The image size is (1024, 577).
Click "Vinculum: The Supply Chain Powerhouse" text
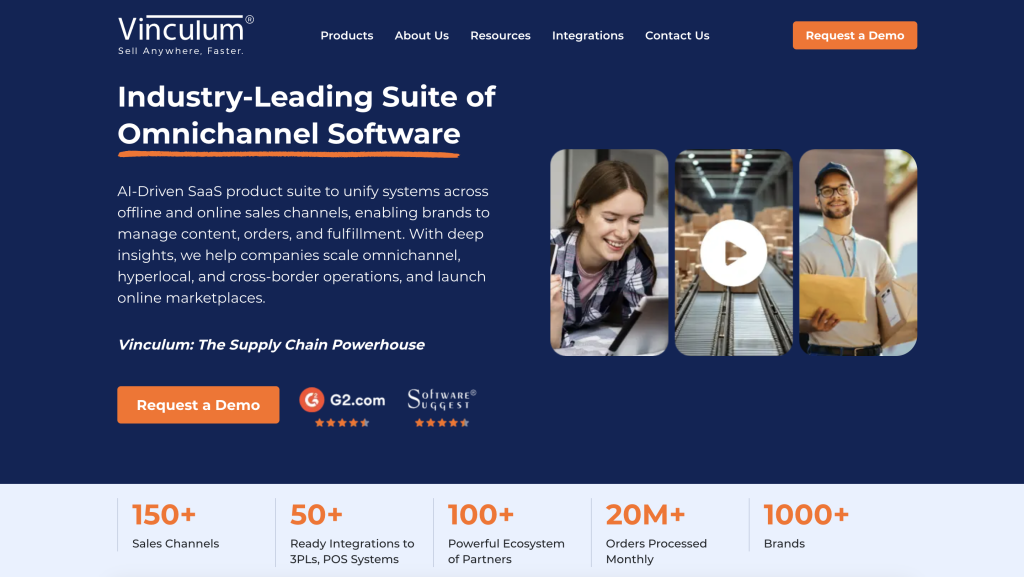pyautogui.click(x=271, y=345)
